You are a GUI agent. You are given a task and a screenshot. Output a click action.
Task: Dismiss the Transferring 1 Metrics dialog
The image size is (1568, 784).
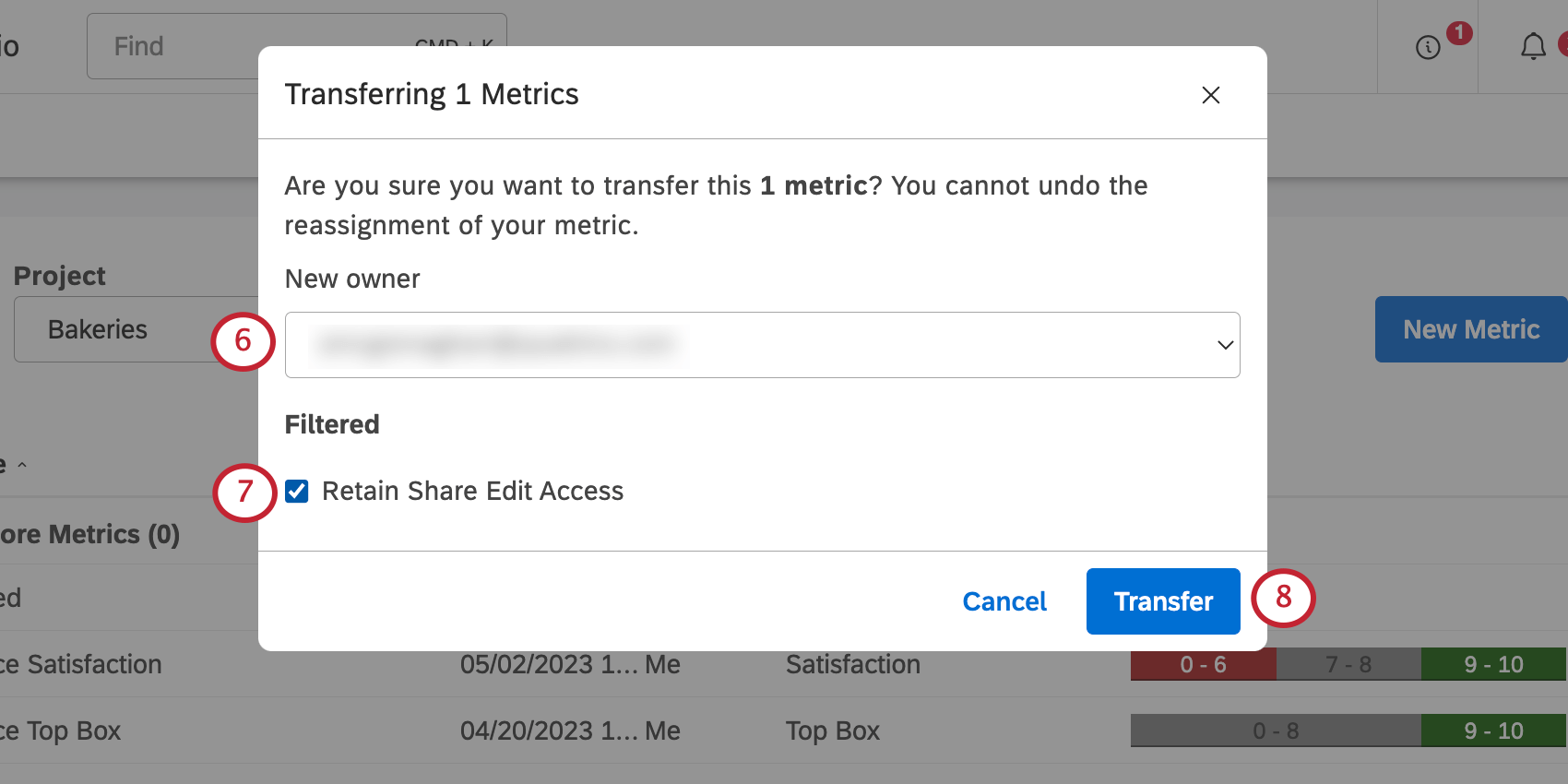[x=1210, y=95]
